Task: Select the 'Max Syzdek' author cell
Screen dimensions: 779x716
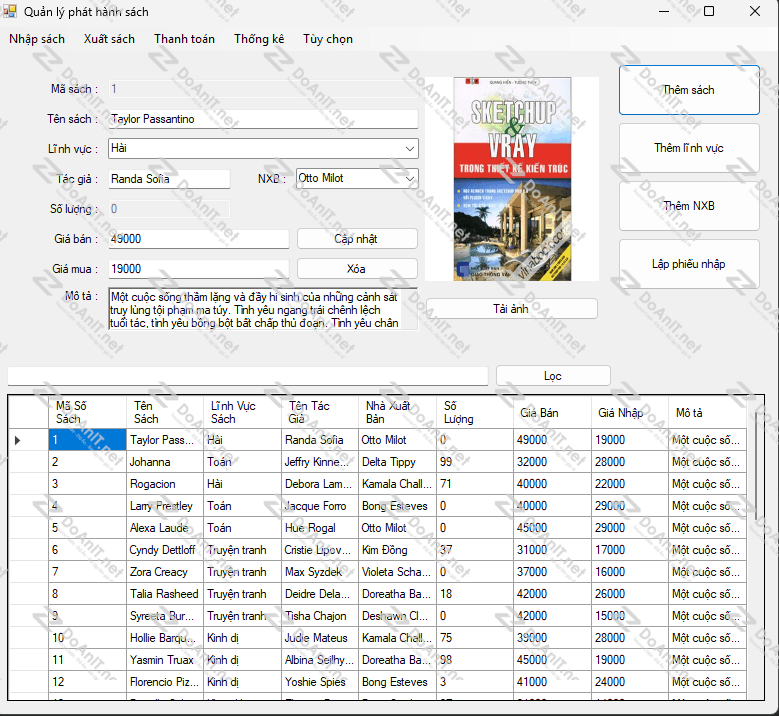Action: click(x=320, y=572)
